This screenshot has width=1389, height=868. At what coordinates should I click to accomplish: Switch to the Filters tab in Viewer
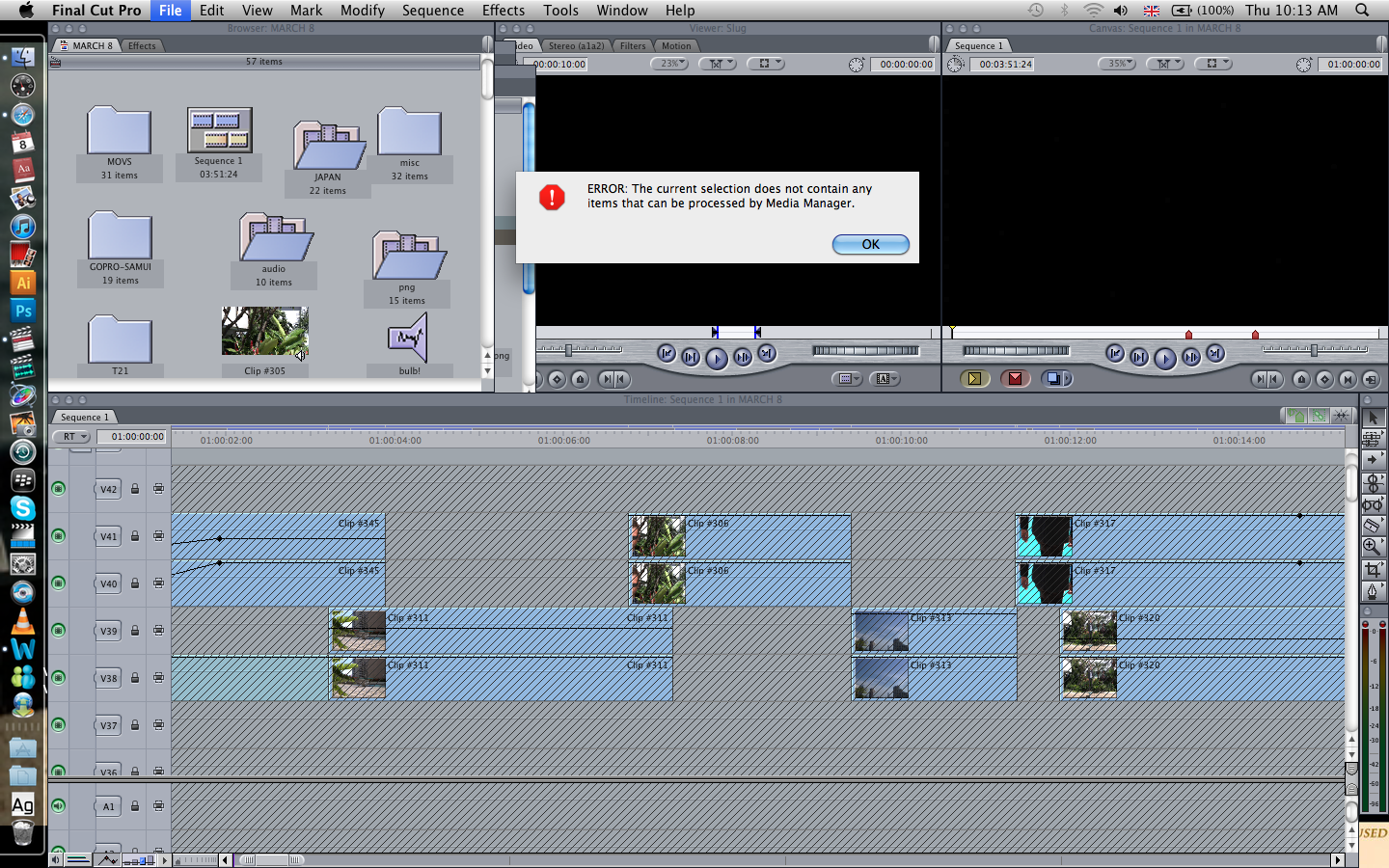point(633,45)
